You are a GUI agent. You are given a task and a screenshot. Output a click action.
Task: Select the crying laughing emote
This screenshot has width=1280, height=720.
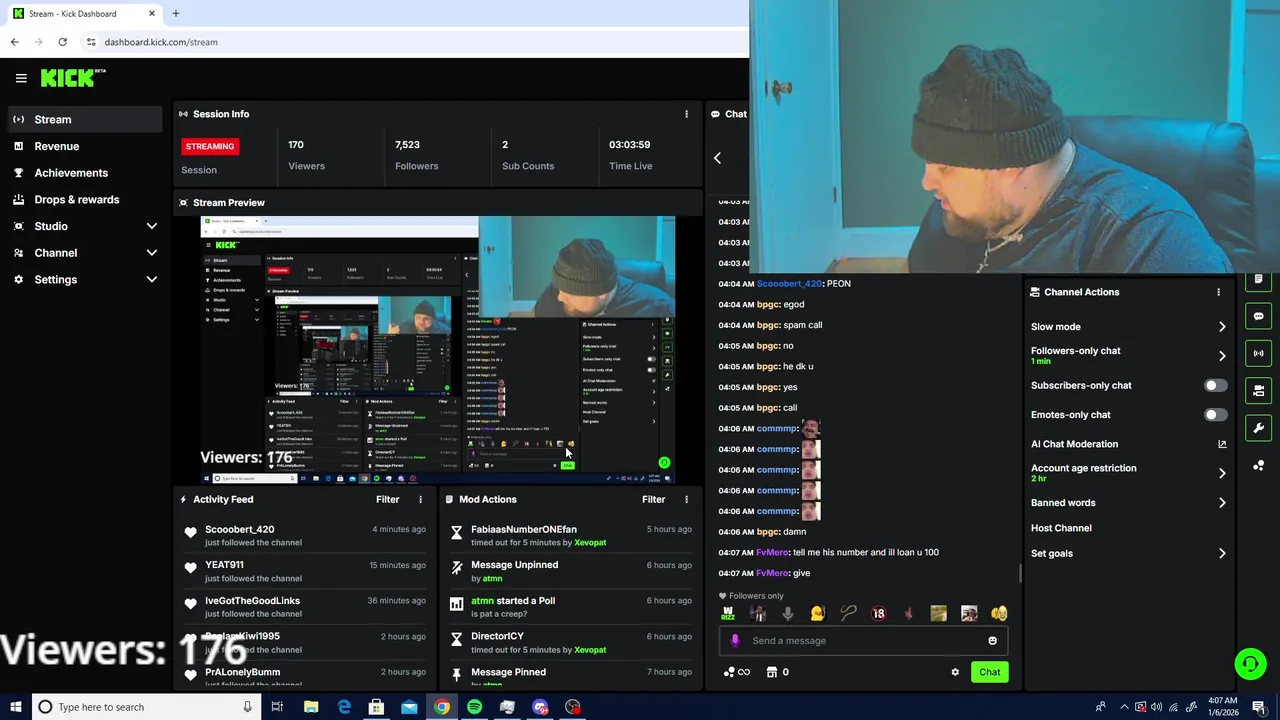pyautogui.click(x=999, y=614)
